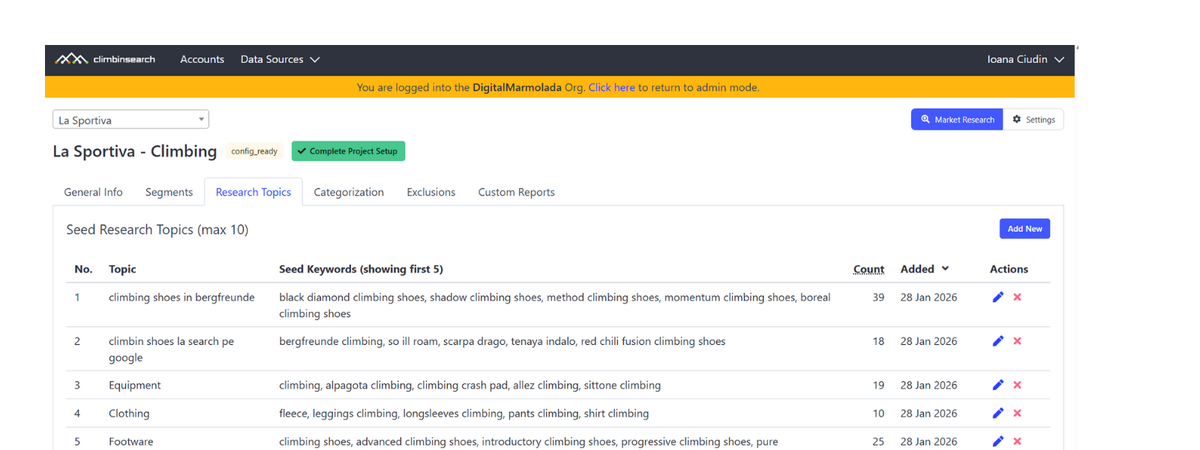The image size is (1200, 450).
Task: Open the Ioana Ciudin user menu
Action: point(1025,59)
